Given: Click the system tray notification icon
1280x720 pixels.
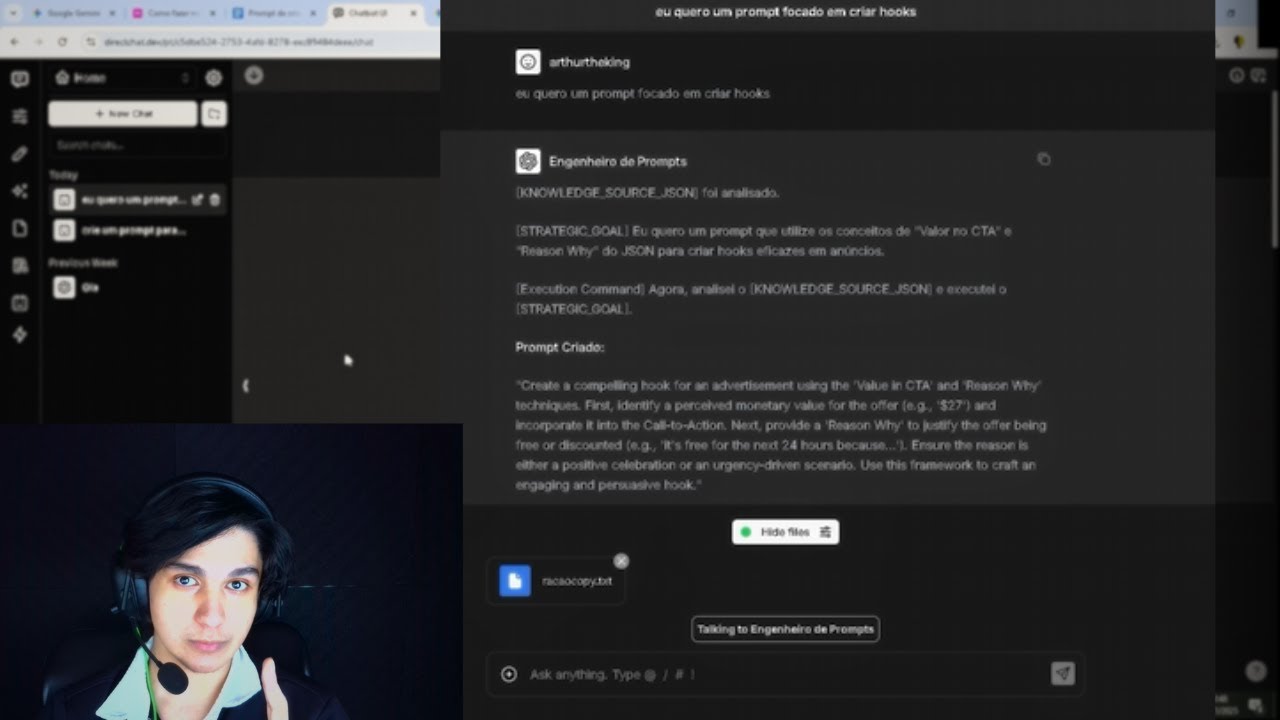Looking at the screenshot, I should tap(1255, 705).
